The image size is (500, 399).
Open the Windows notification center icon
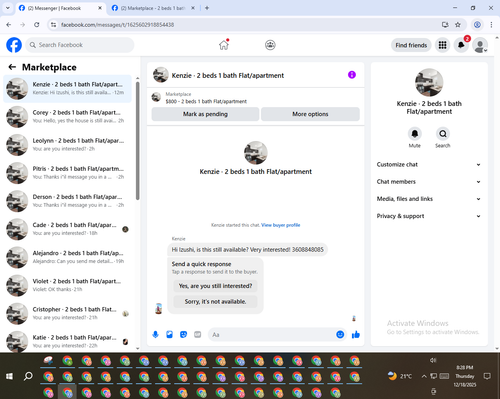[487, 376]
